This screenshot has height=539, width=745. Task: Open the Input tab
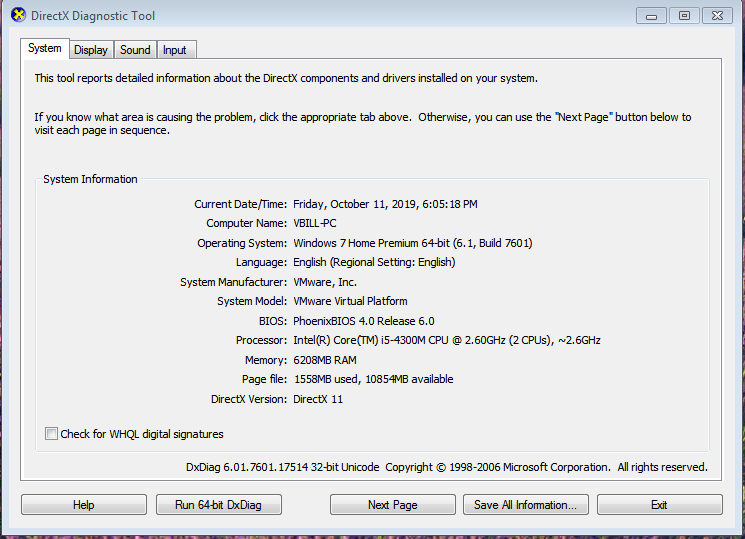point(174,50)
